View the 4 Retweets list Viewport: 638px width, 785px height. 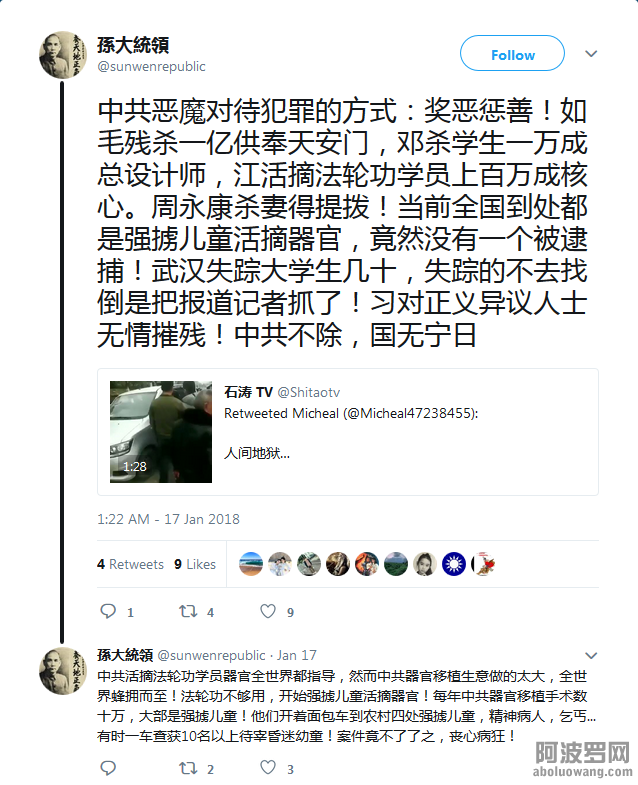(130, 564)
